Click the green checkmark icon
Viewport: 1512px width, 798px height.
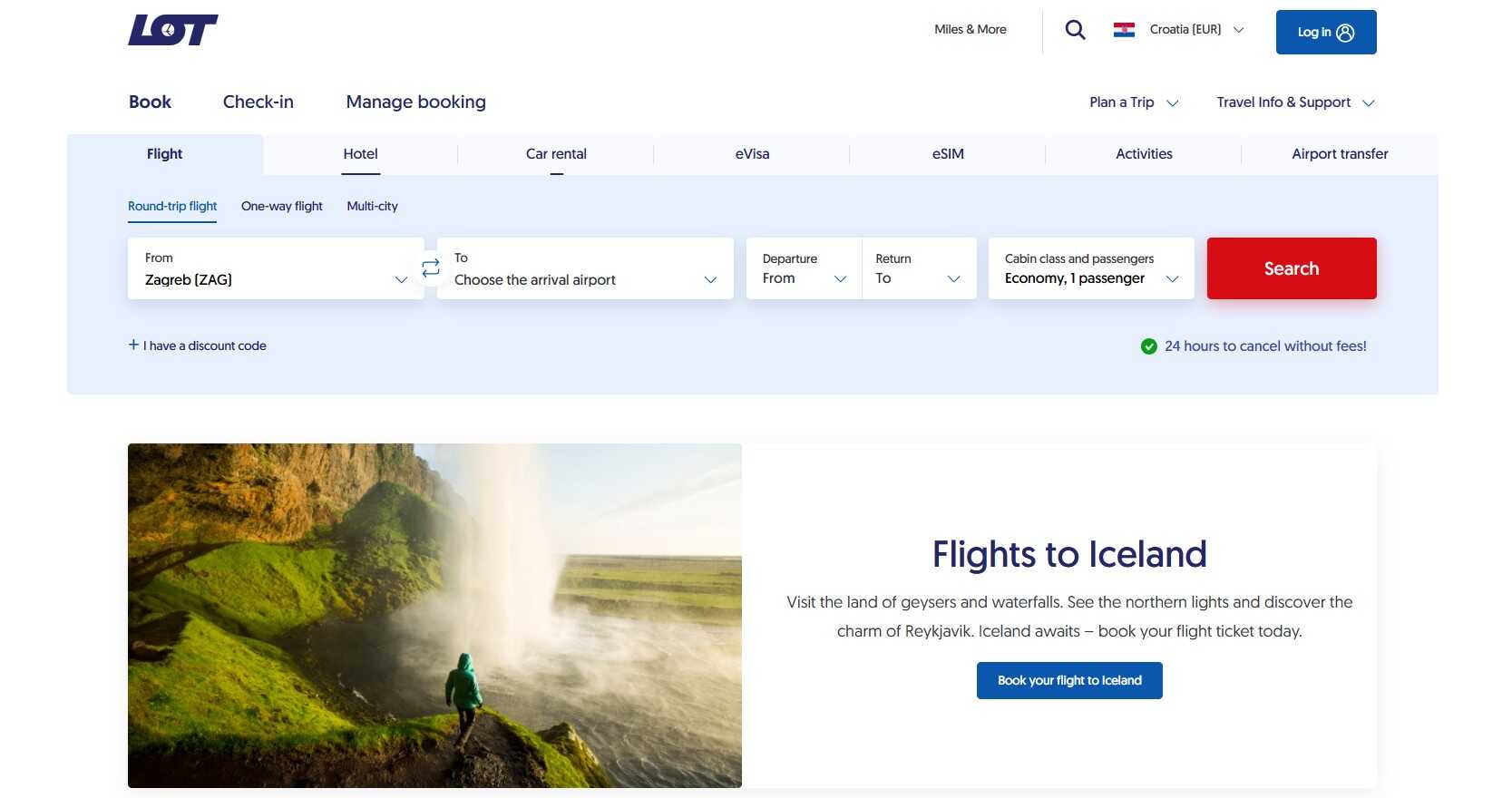point(1148,345)
